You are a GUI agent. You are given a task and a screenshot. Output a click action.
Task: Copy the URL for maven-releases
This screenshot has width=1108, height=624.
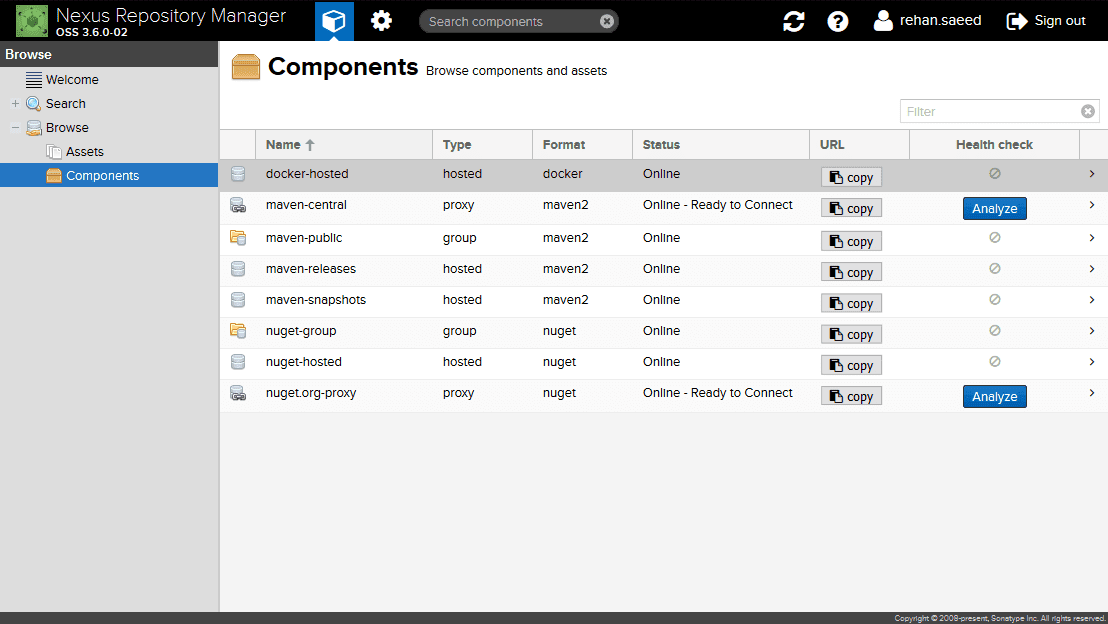850,271
